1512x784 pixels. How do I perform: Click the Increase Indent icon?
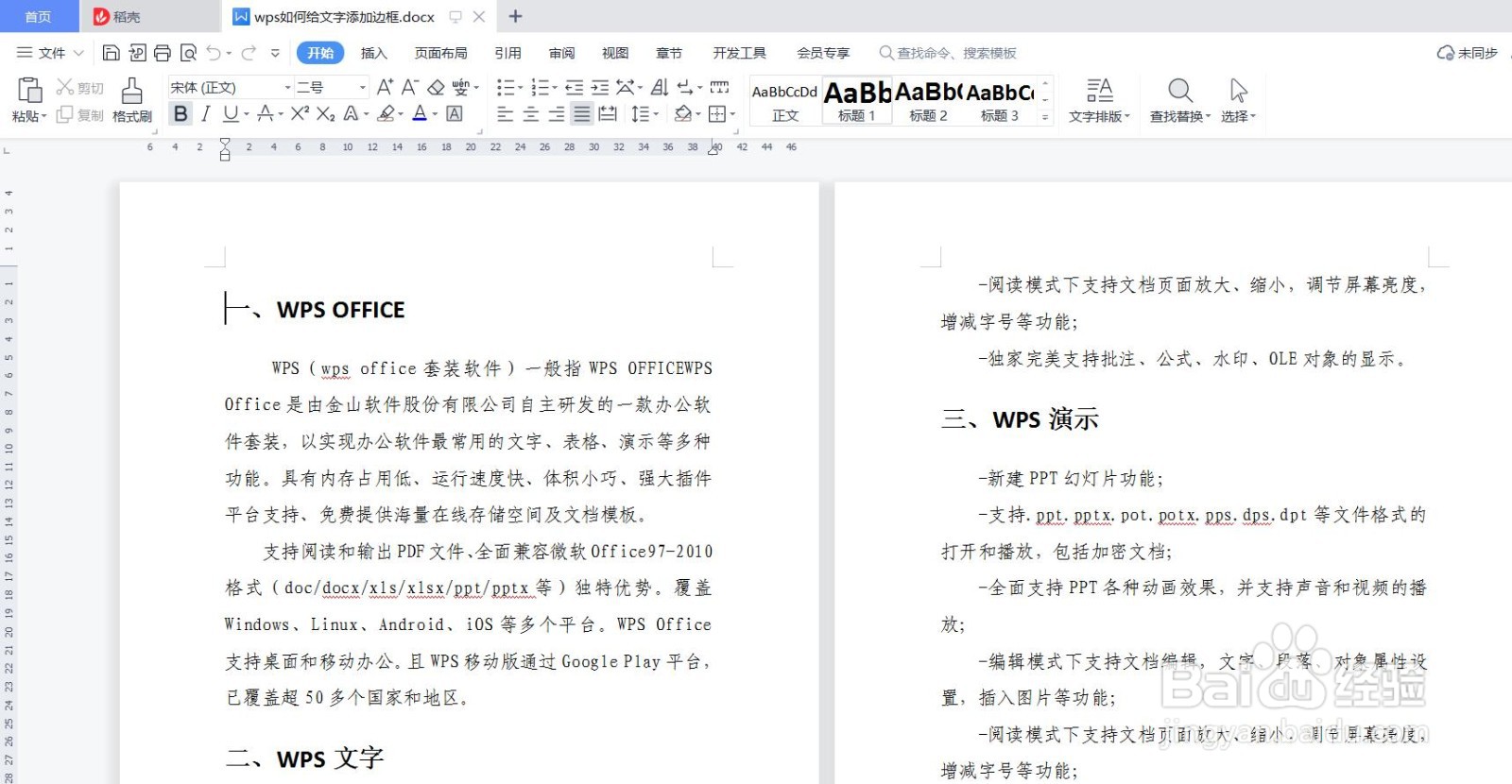point(599,87)
